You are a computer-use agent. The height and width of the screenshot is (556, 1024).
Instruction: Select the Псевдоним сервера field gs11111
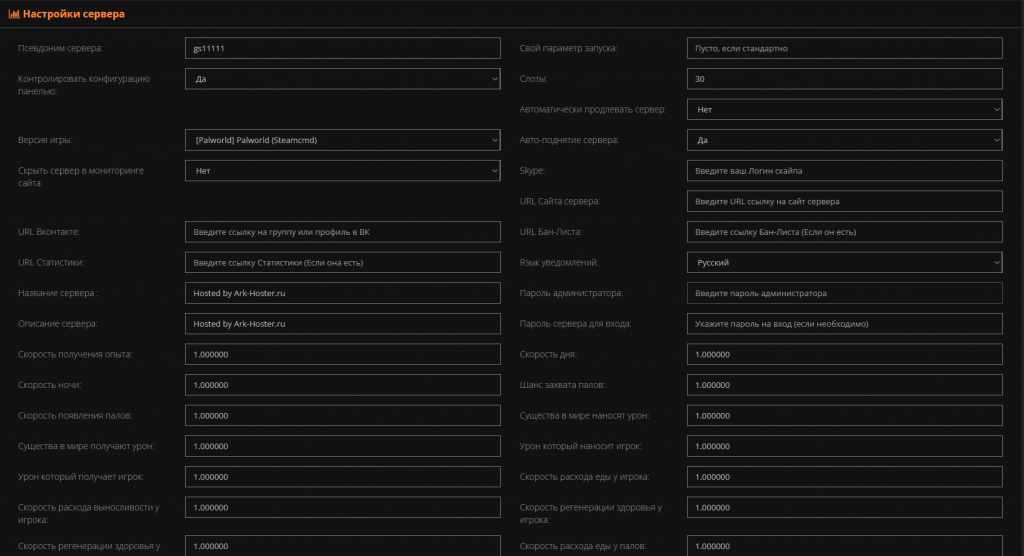(x=343, y=48)
